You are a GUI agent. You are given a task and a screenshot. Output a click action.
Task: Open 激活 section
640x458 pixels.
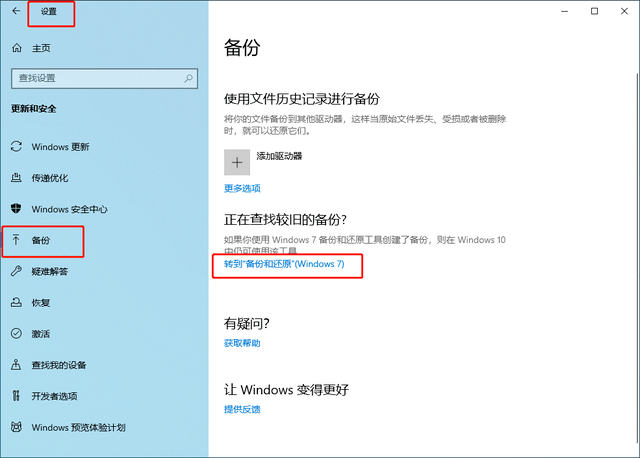(x=41, y=334)
